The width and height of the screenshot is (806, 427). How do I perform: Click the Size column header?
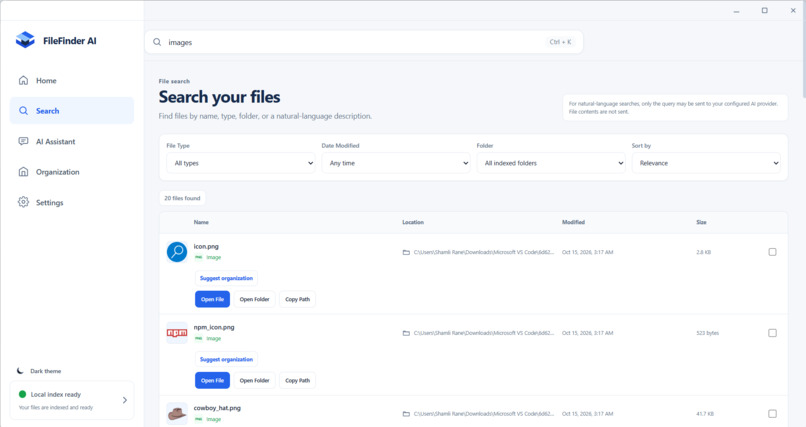(701, 222)
